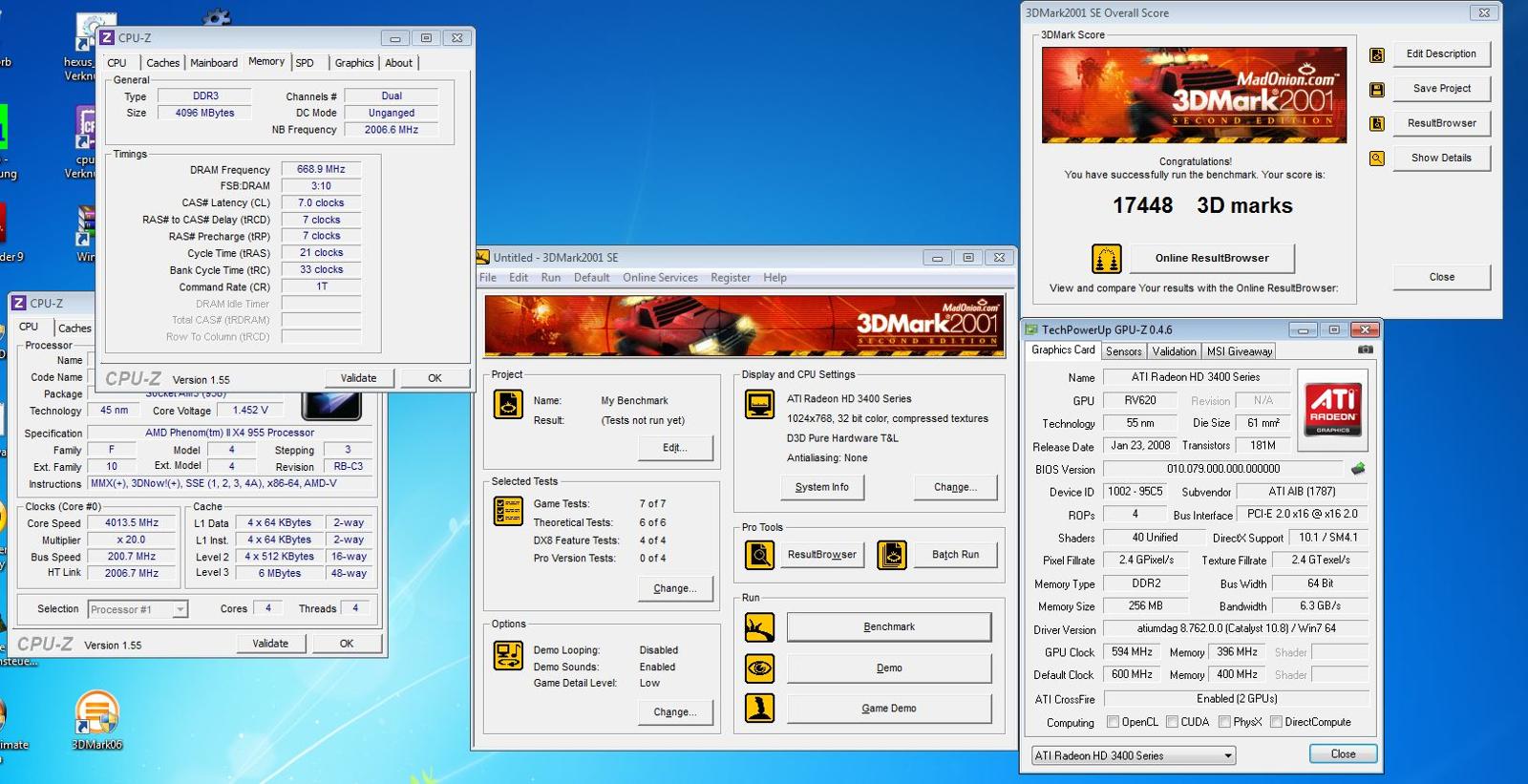Click Close button in GPU-Z window
This screenshot has width=1528, height=784.
pyautogui.click(x=1343, y=754)
